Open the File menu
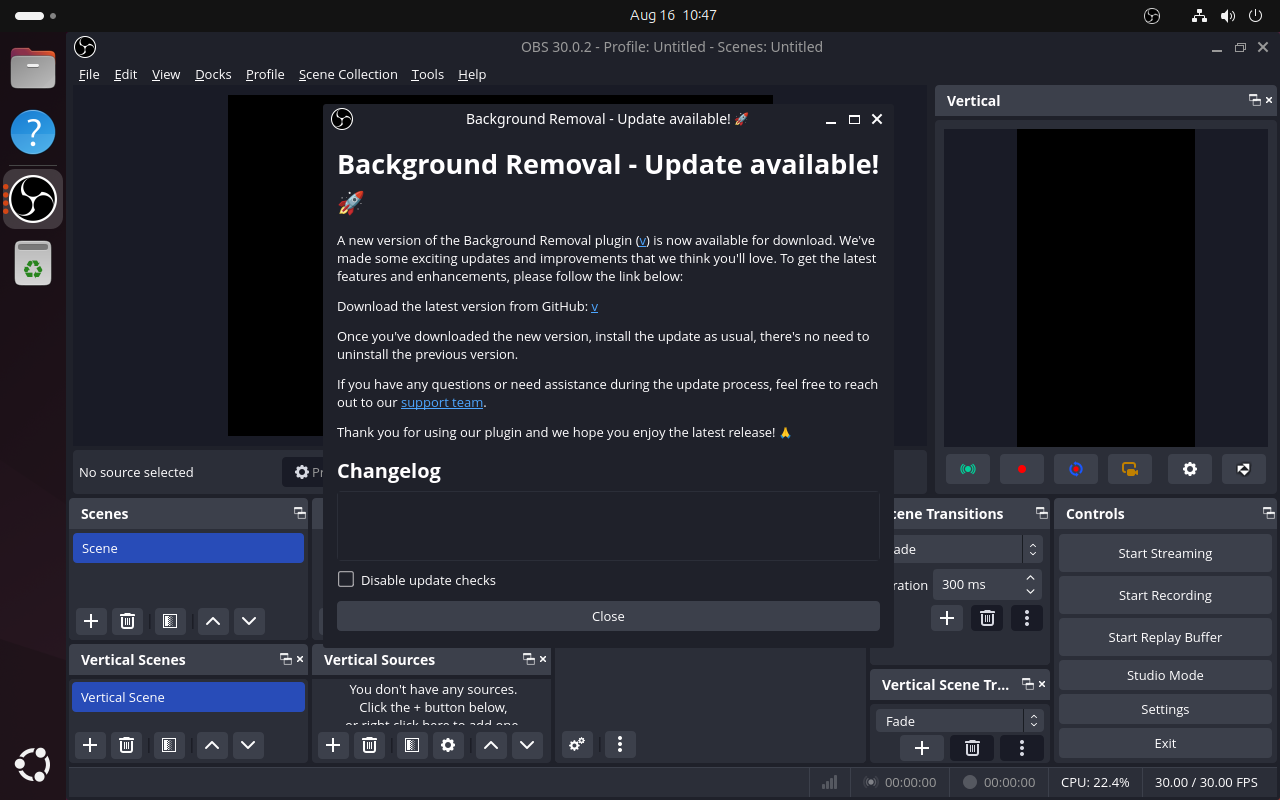This screenshot has width=1280, height=800. [x=89, y=74]
